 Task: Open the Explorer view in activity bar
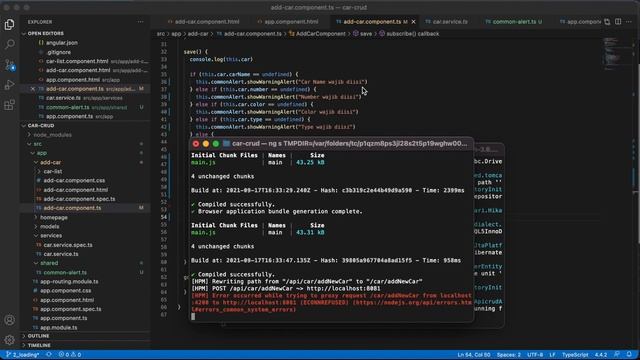[x=9, y=24]
